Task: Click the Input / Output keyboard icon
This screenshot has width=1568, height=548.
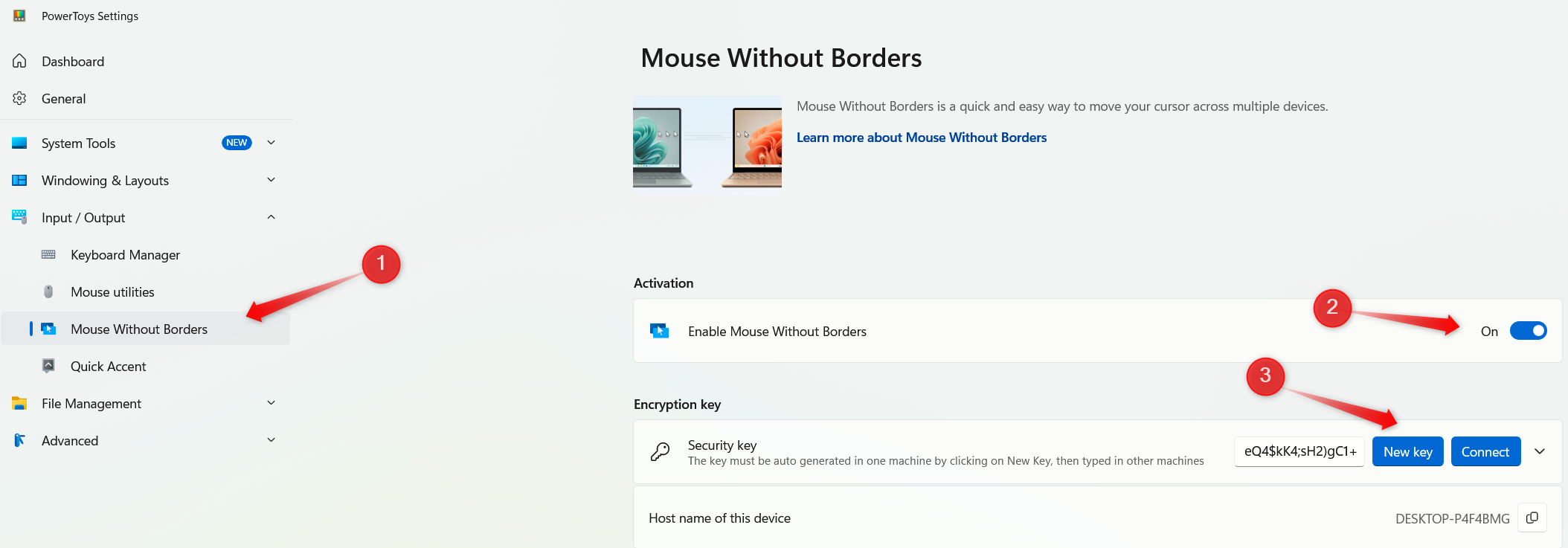Action: click(19, 217)
